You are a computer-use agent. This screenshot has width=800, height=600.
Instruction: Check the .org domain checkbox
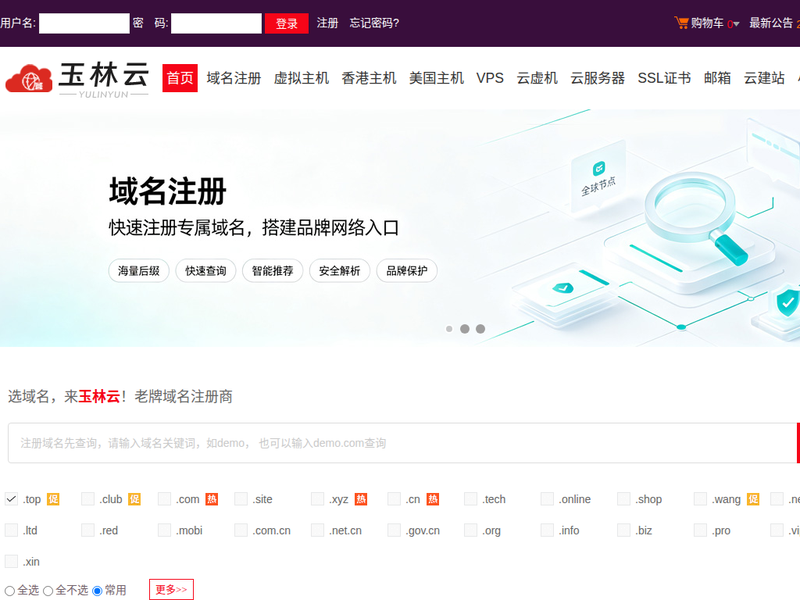[470, 530]
